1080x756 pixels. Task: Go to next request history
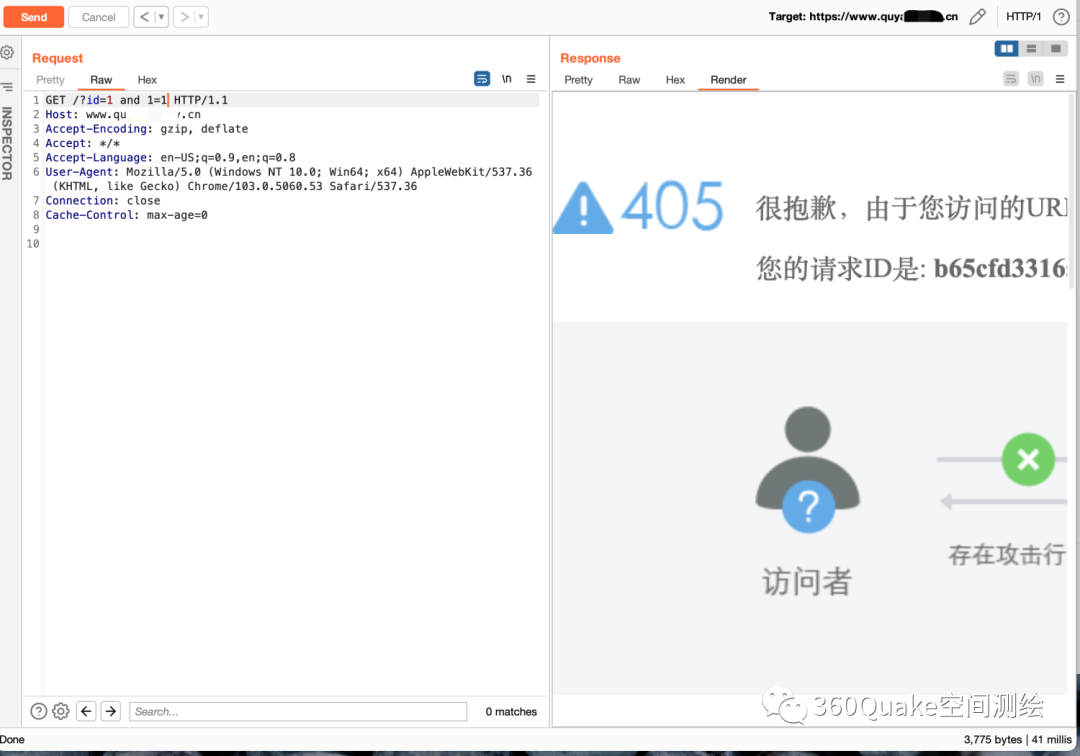coord(185,17)
